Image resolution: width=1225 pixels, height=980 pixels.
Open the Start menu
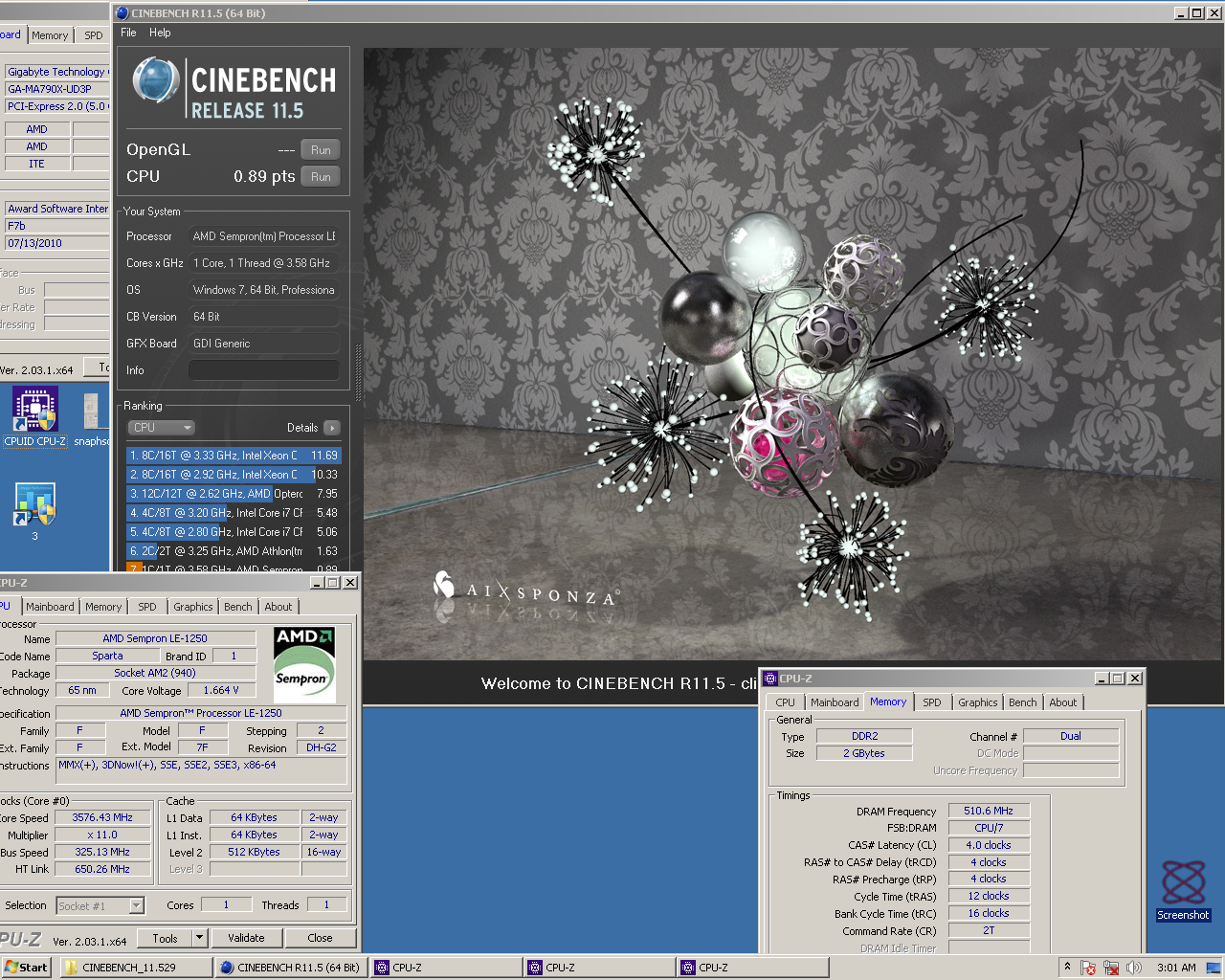pos(26,968)
